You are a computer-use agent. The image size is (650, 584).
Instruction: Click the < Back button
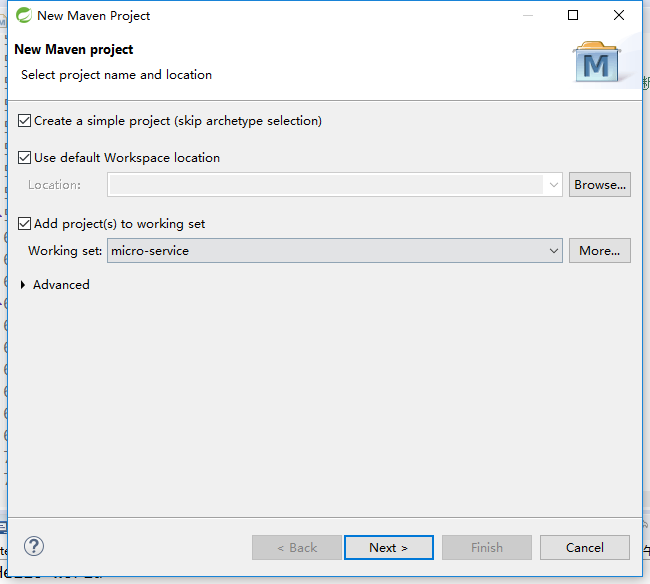click(x=297, y=547)
